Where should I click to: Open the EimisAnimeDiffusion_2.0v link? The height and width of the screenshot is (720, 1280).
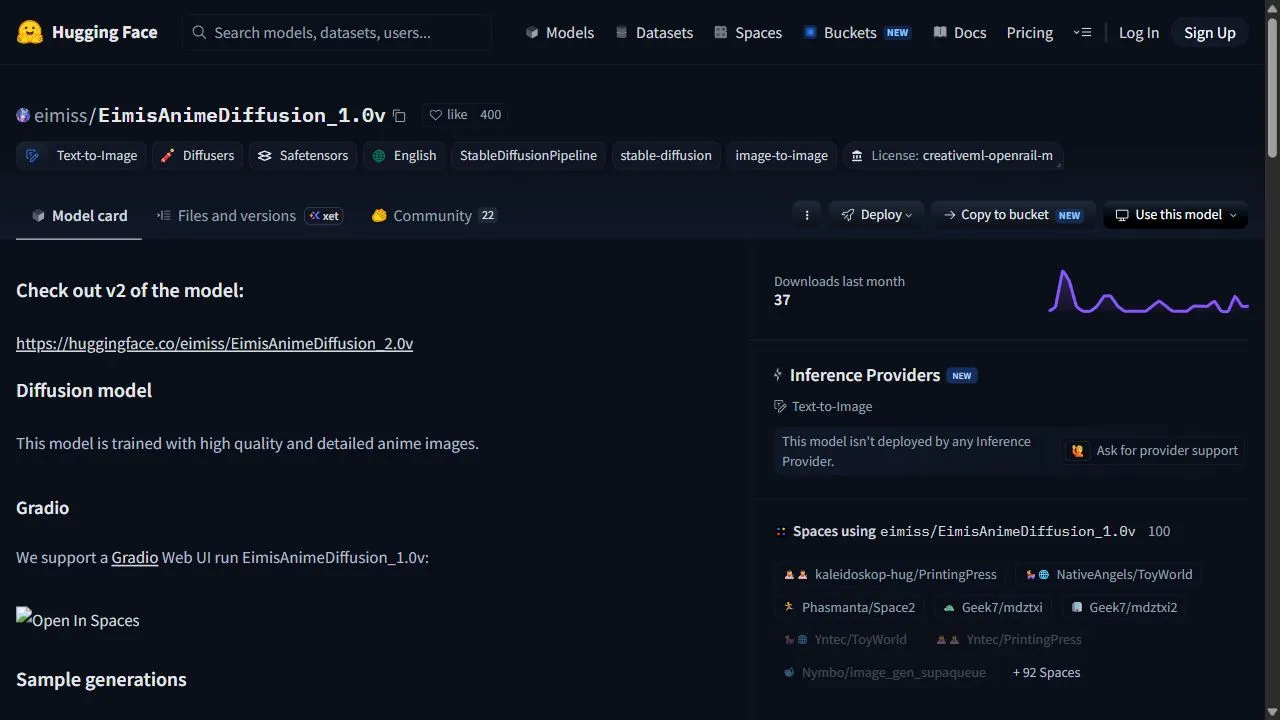click(x=214, y=343)
